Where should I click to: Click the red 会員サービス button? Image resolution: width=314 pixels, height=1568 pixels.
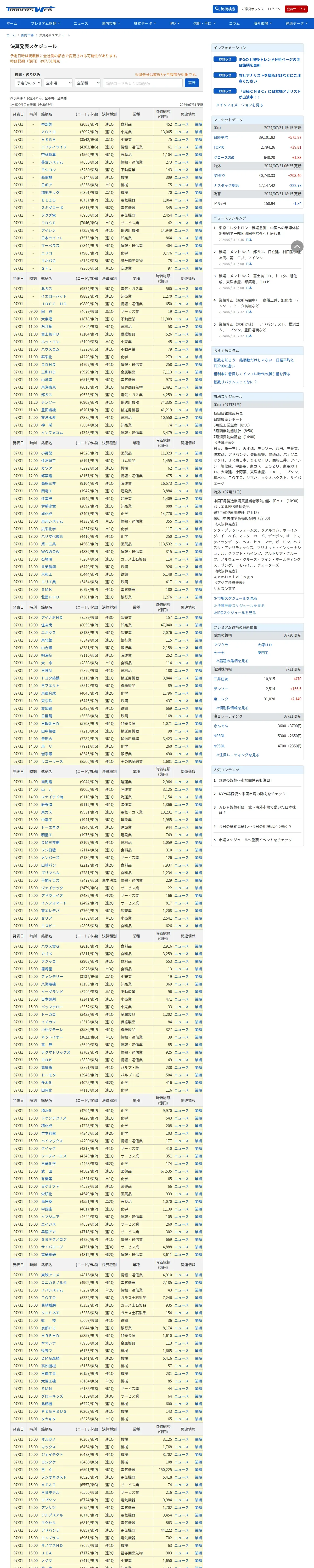(296, 9)
